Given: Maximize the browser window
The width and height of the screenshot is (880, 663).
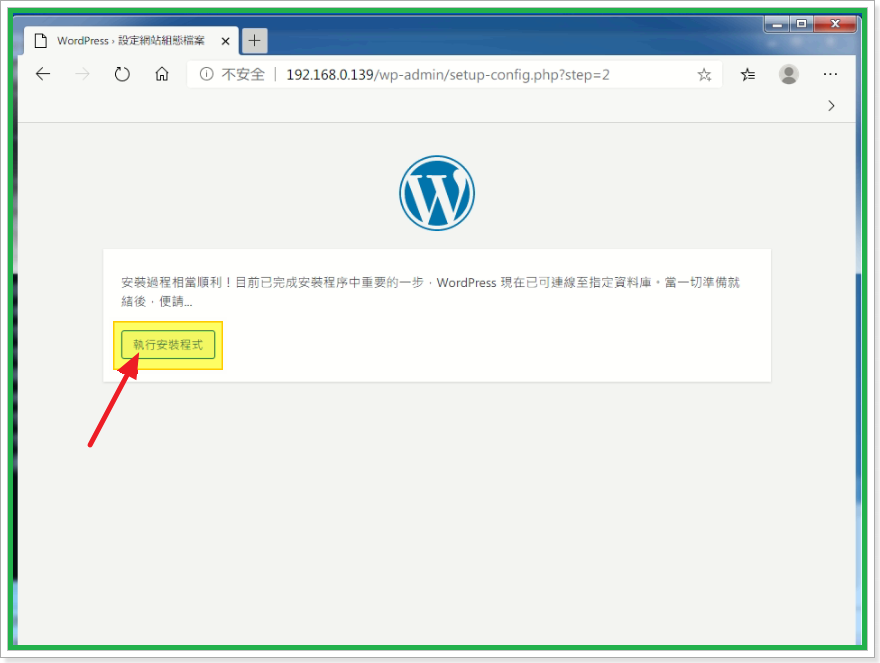Looking at the screenshot, I should (801, 24).
